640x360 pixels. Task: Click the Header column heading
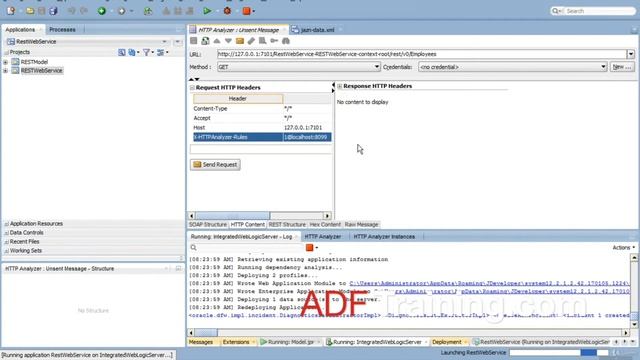click(x=238, y=99)
